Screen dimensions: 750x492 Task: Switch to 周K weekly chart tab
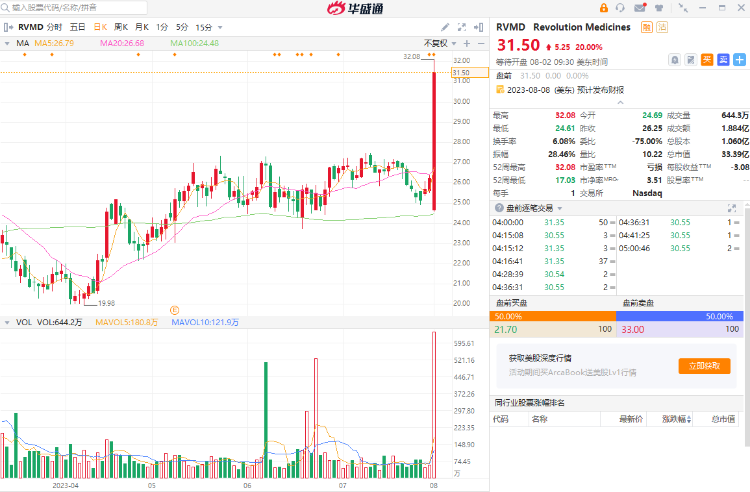pos(120,27)
